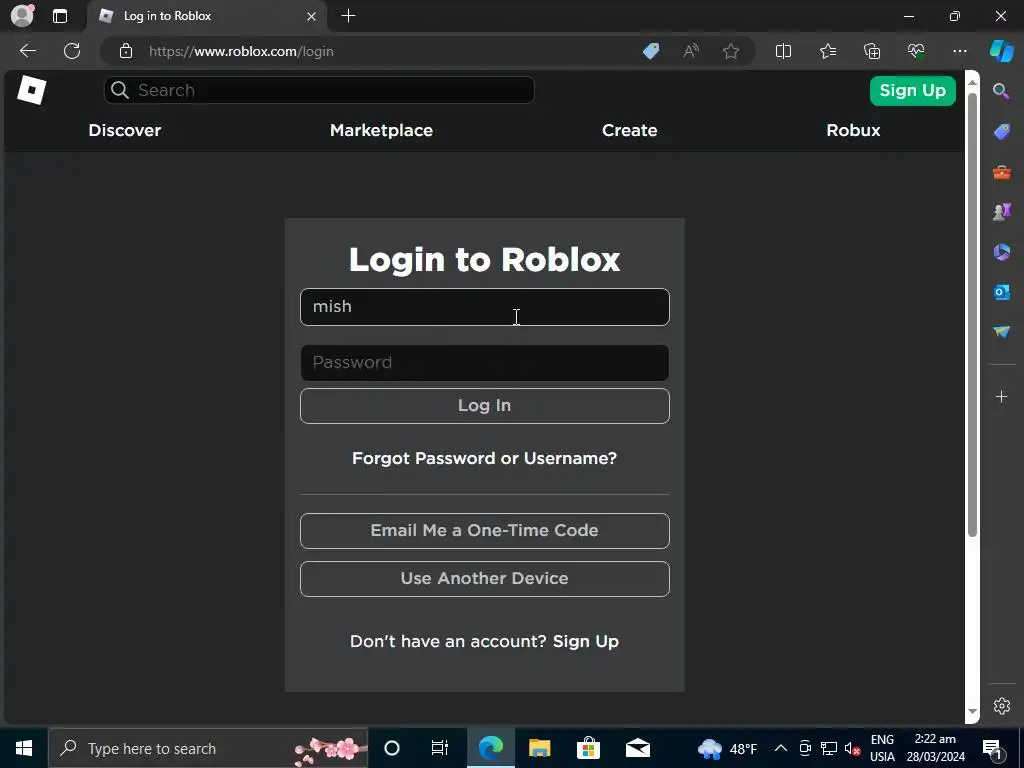Click the username field containing mish
The image size is (1024, 768).
485,307
